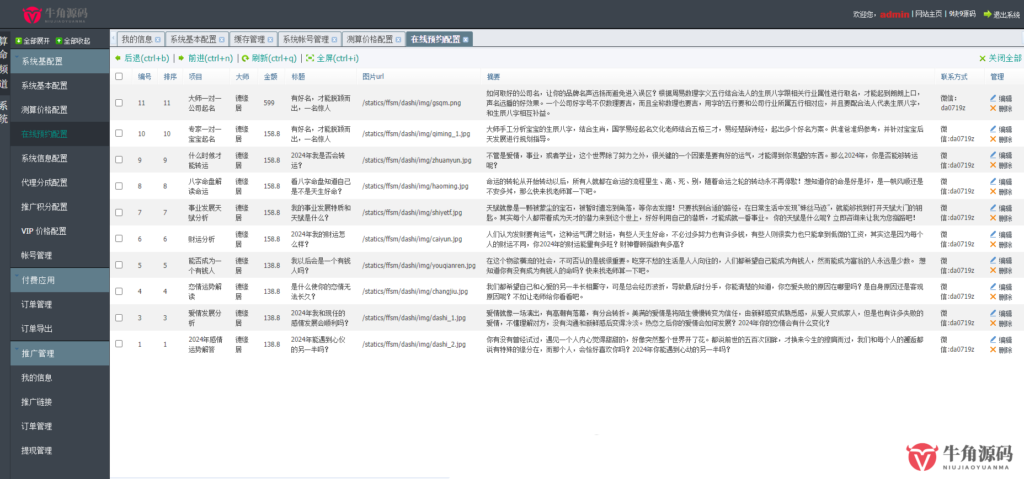Edit row 5 能否成为一个有钱人
Image resolution: width=1024 pixels, height=479 pixels.
point(1000,261)
